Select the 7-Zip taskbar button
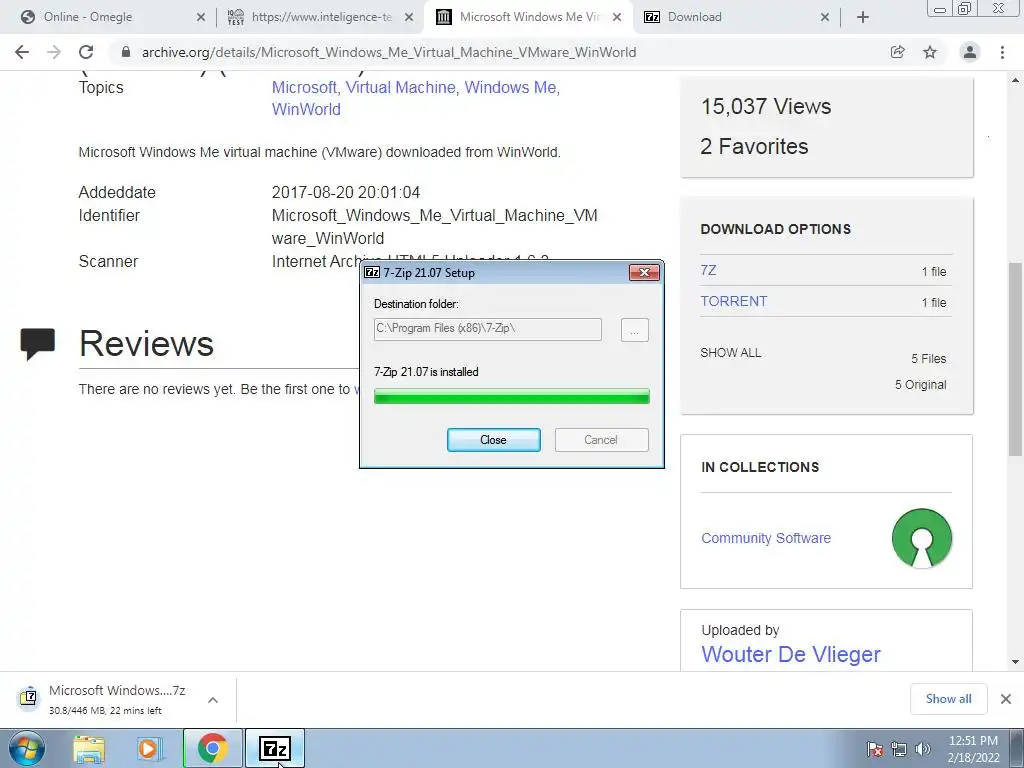Screen dimensions: 1024x768 pos(275,748)
